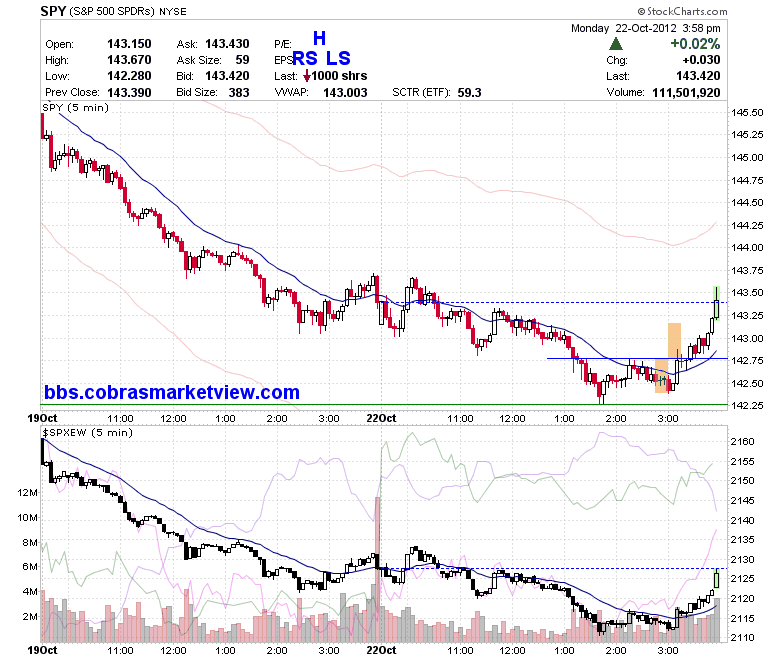780x659 pixels.
Task: Click the SPY ticker title
Action: pyautogui.click(x=53, y=11)
